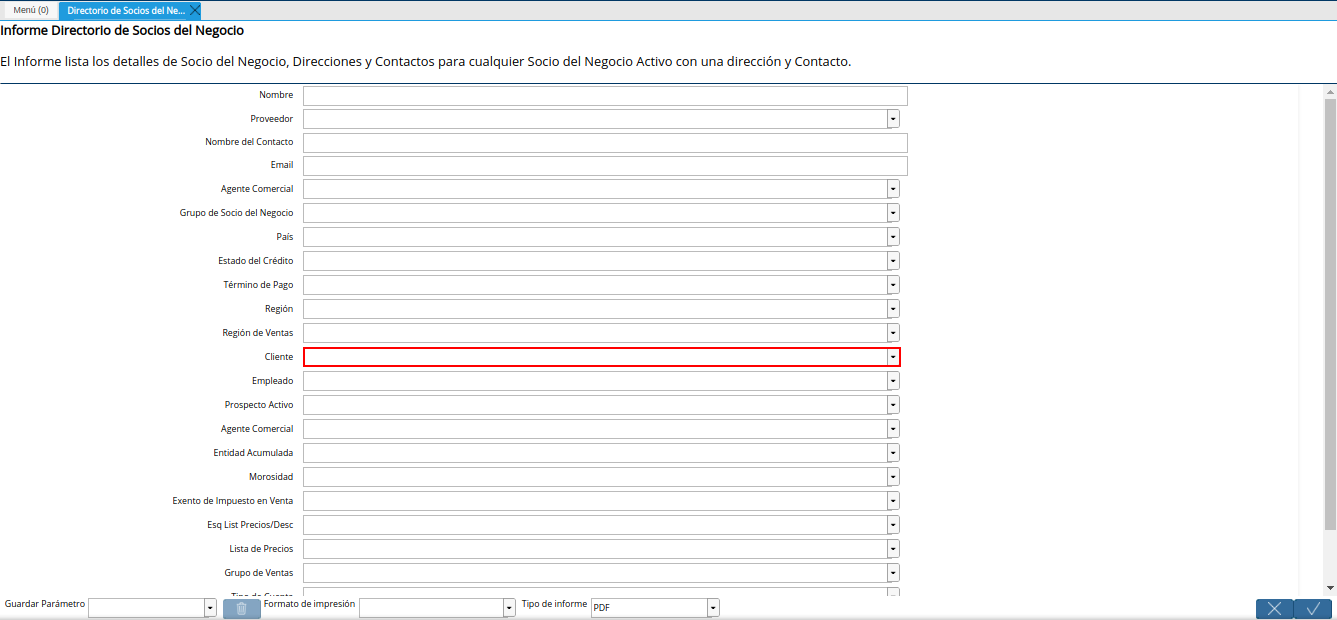
Task: Focus the Nombre text field
Action: tap(605, 95)
